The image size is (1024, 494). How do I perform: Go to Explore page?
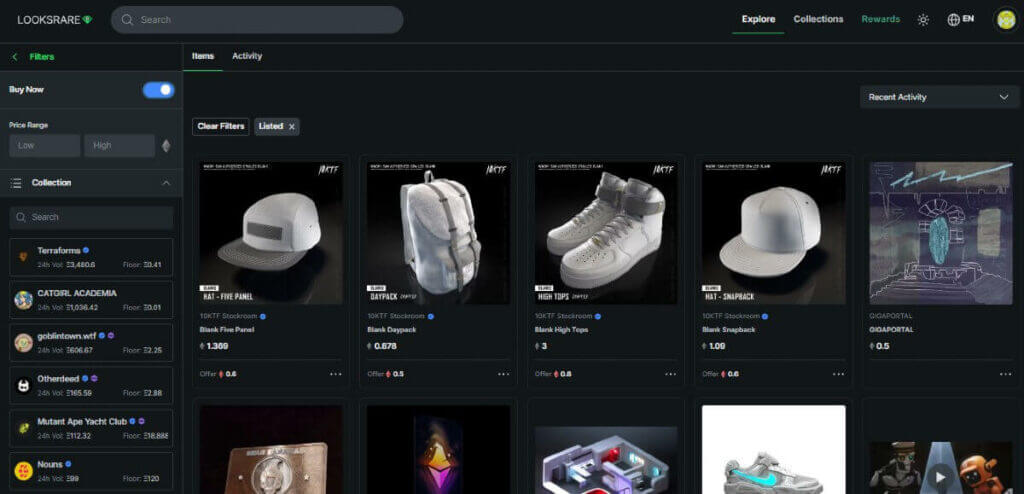758,20
